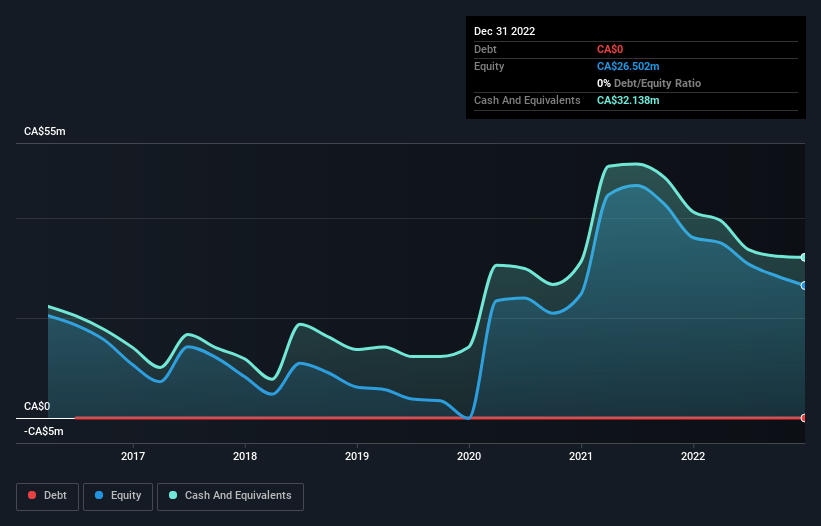Screen dimensions: 821x526
Task: Click the Dec 31 2022 tooltip date
Action: coord(505,31)
